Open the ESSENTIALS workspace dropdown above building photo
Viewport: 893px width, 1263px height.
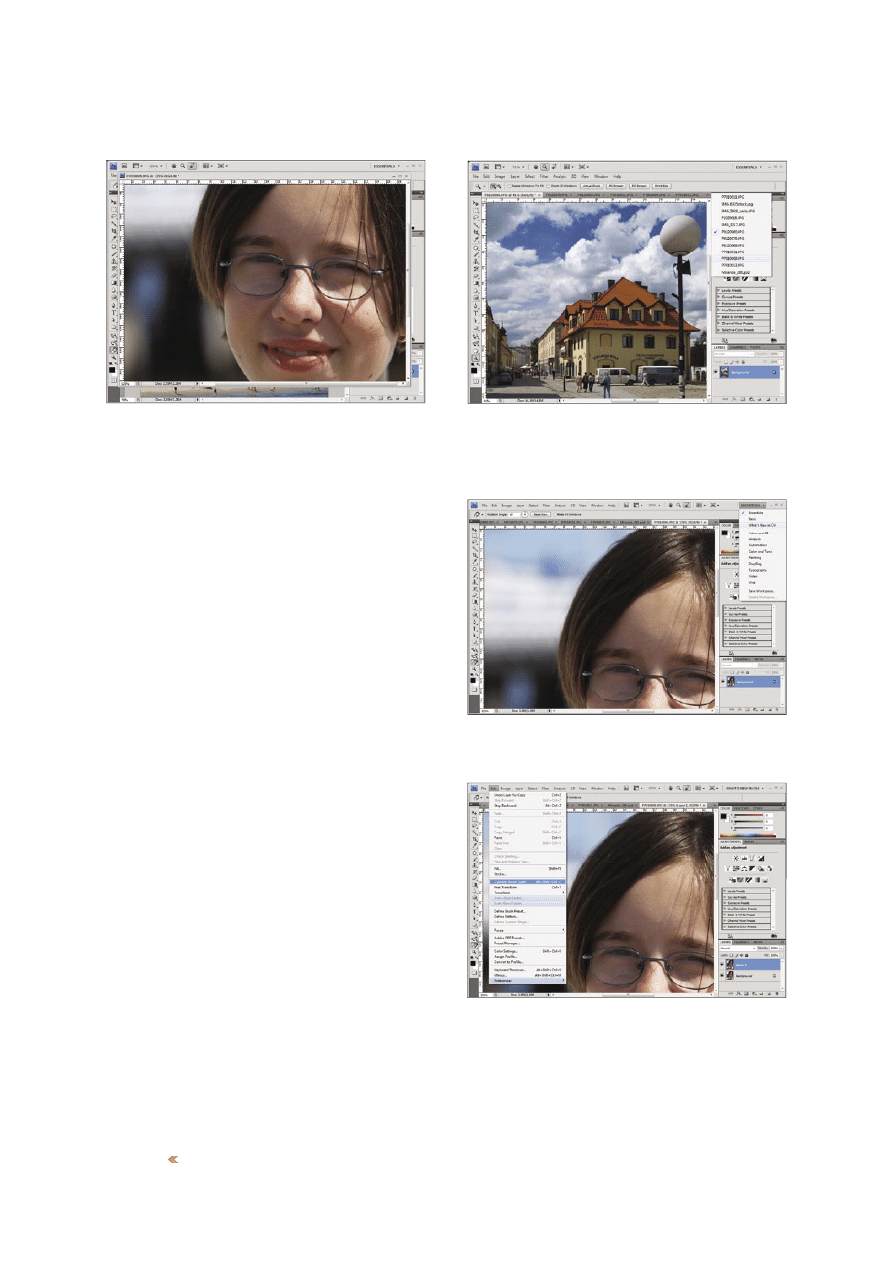(x=747, y=165)
